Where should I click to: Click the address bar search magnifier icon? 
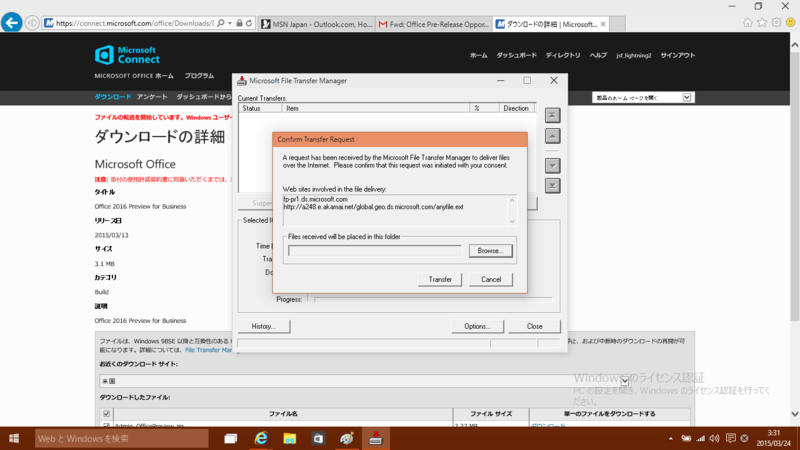click(x=220, y=23)
